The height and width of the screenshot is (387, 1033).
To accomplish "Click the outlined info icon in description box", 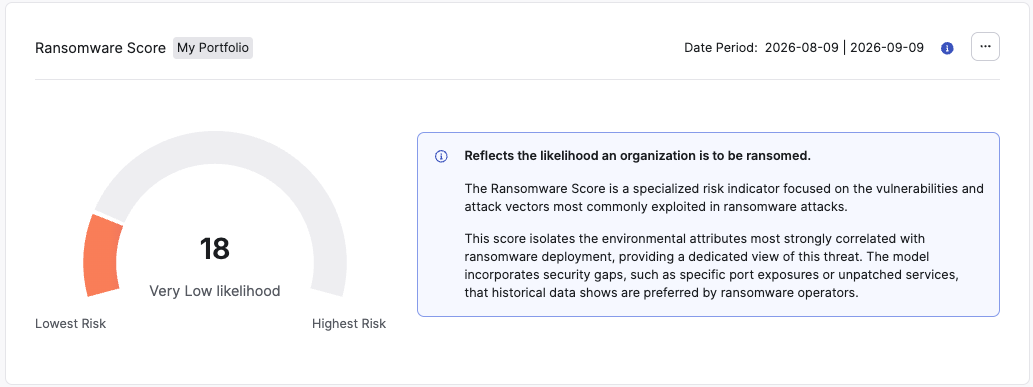I will 441,156.
